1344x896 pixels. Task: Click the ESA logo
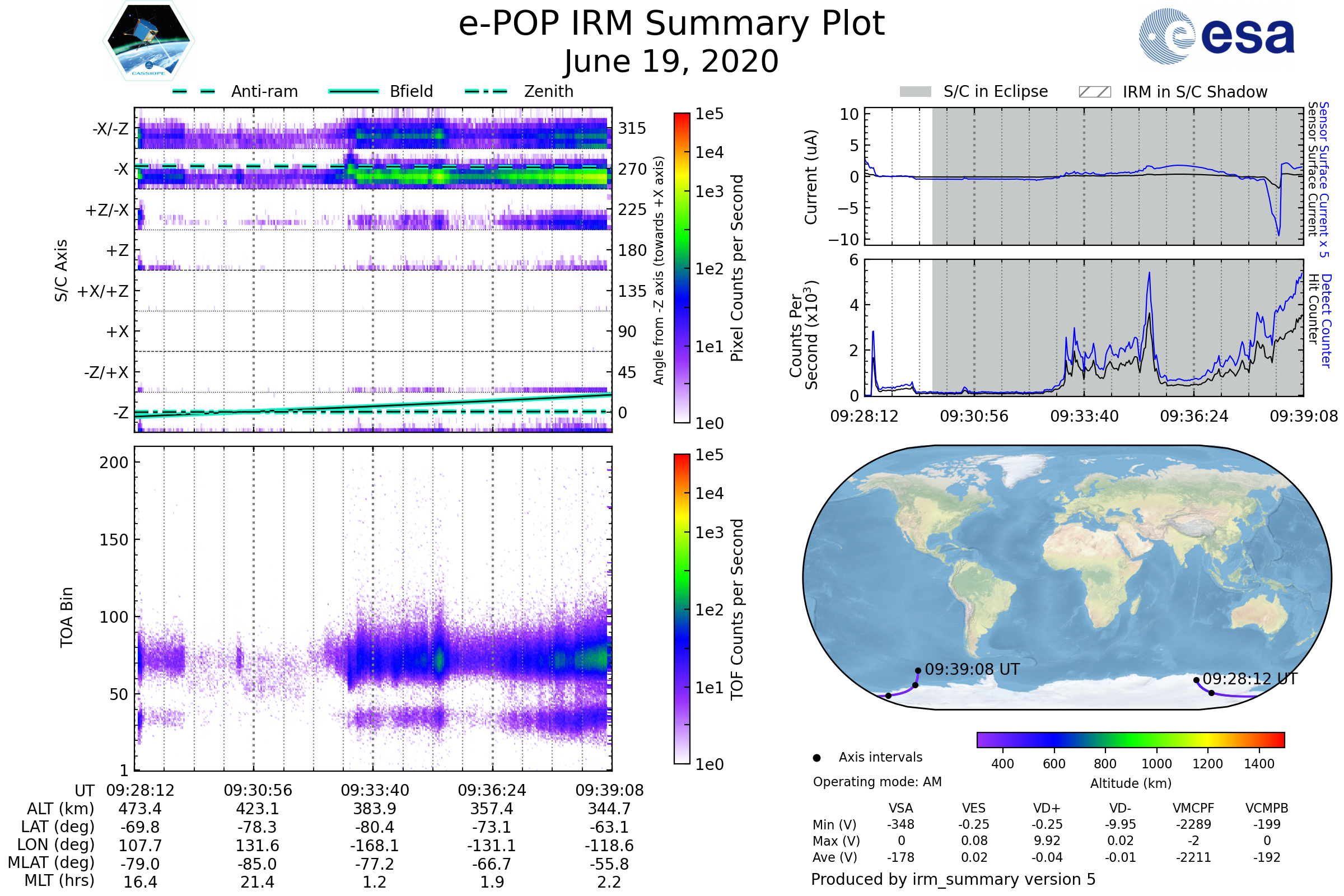(1216, 36)
